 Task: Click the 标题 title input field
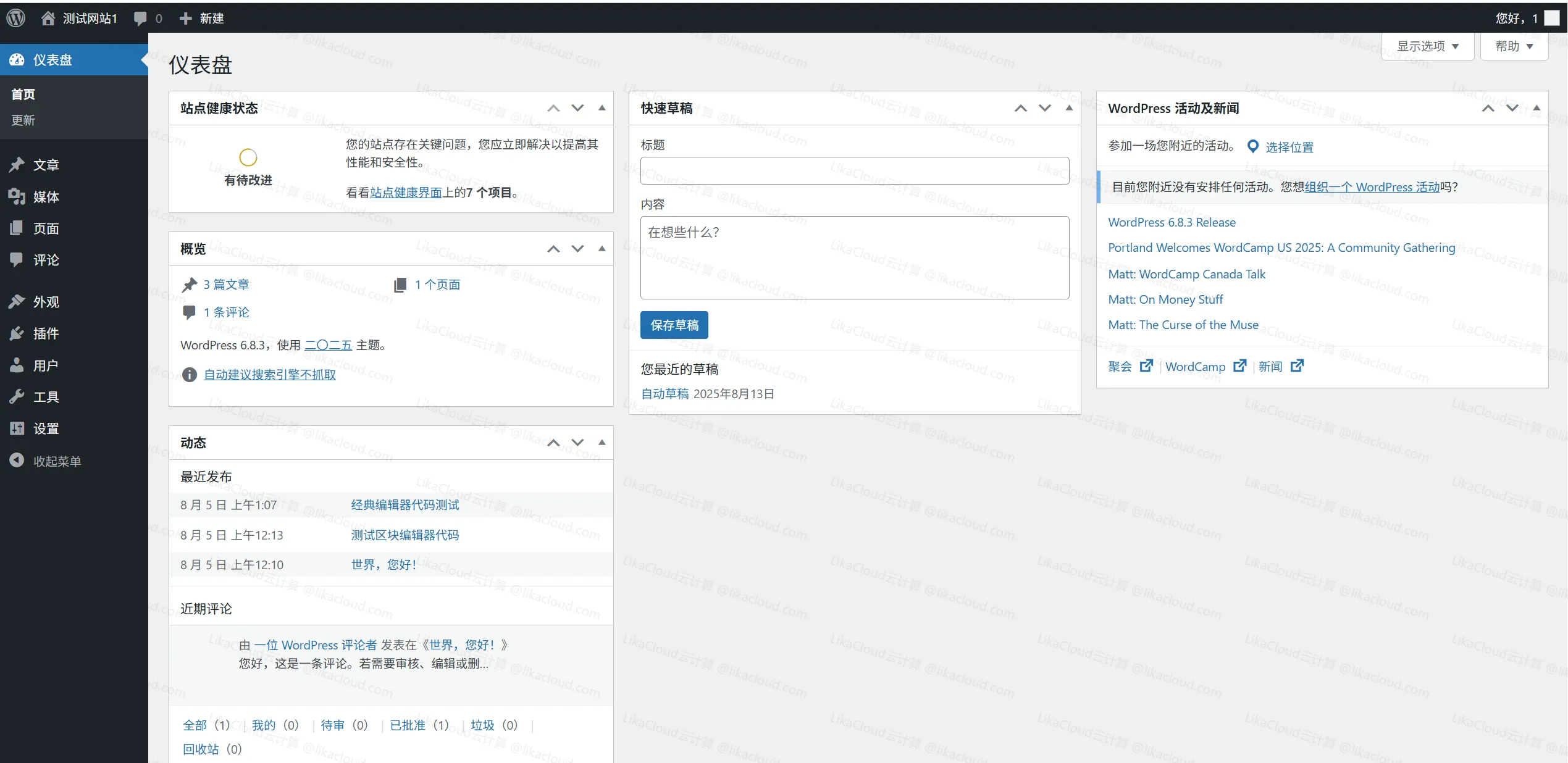(854, 170)
